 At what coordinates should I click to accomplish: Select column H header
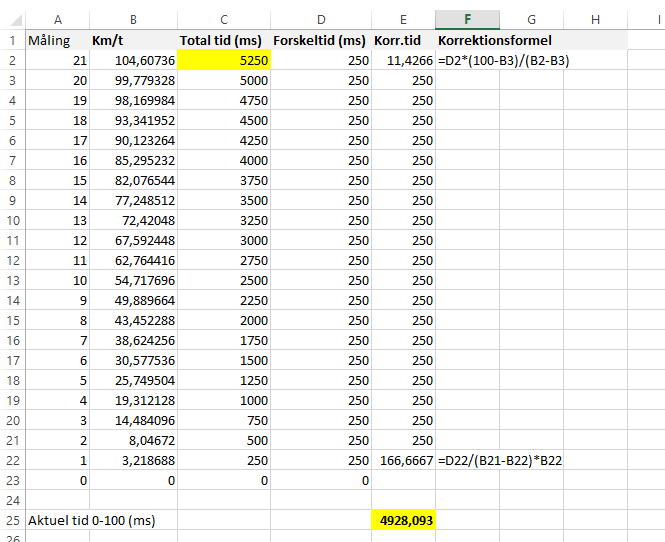point(595,20)
